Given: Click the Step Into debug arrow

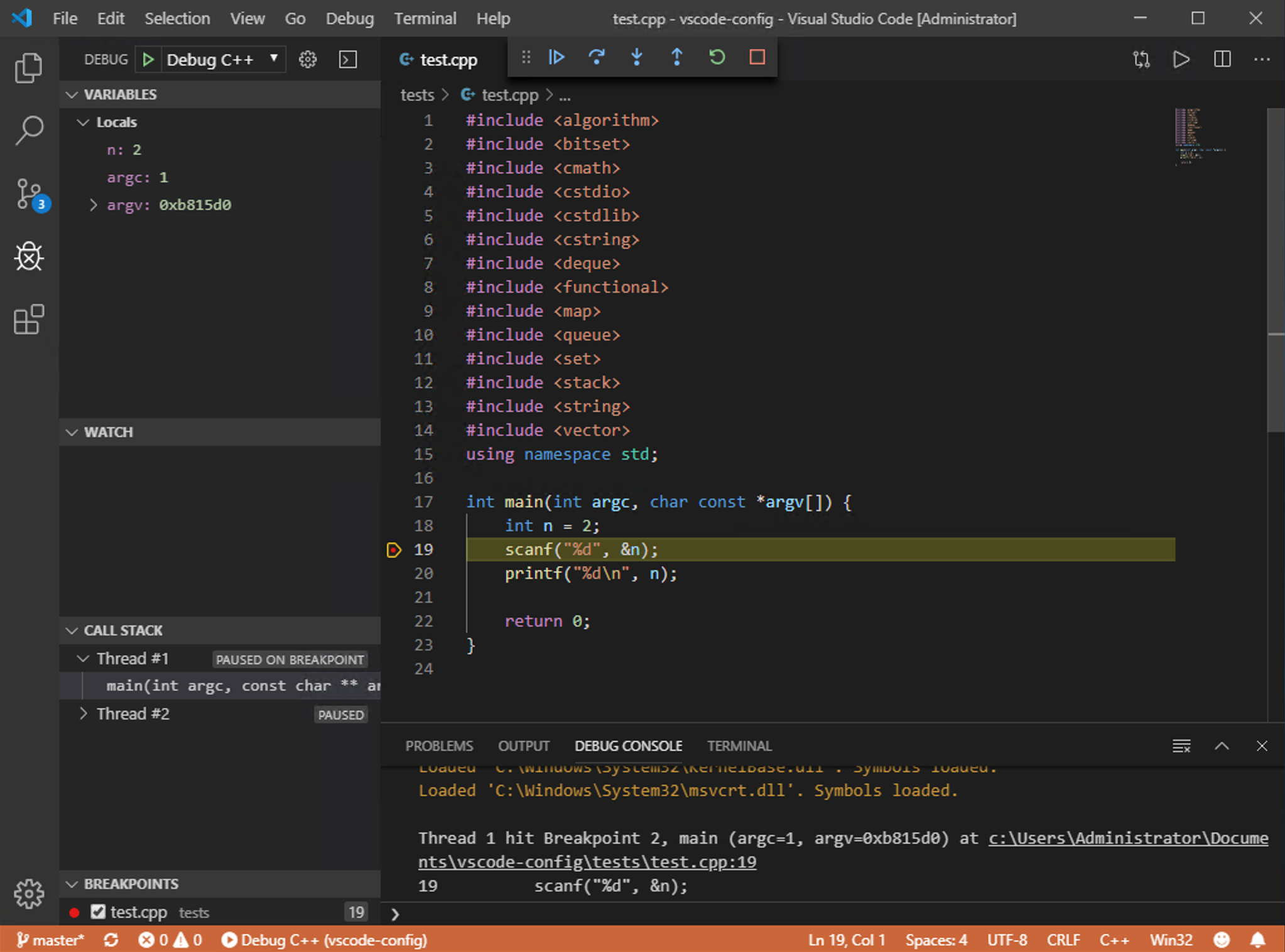Looking at the screenshot, I should (x=636, y=58).
